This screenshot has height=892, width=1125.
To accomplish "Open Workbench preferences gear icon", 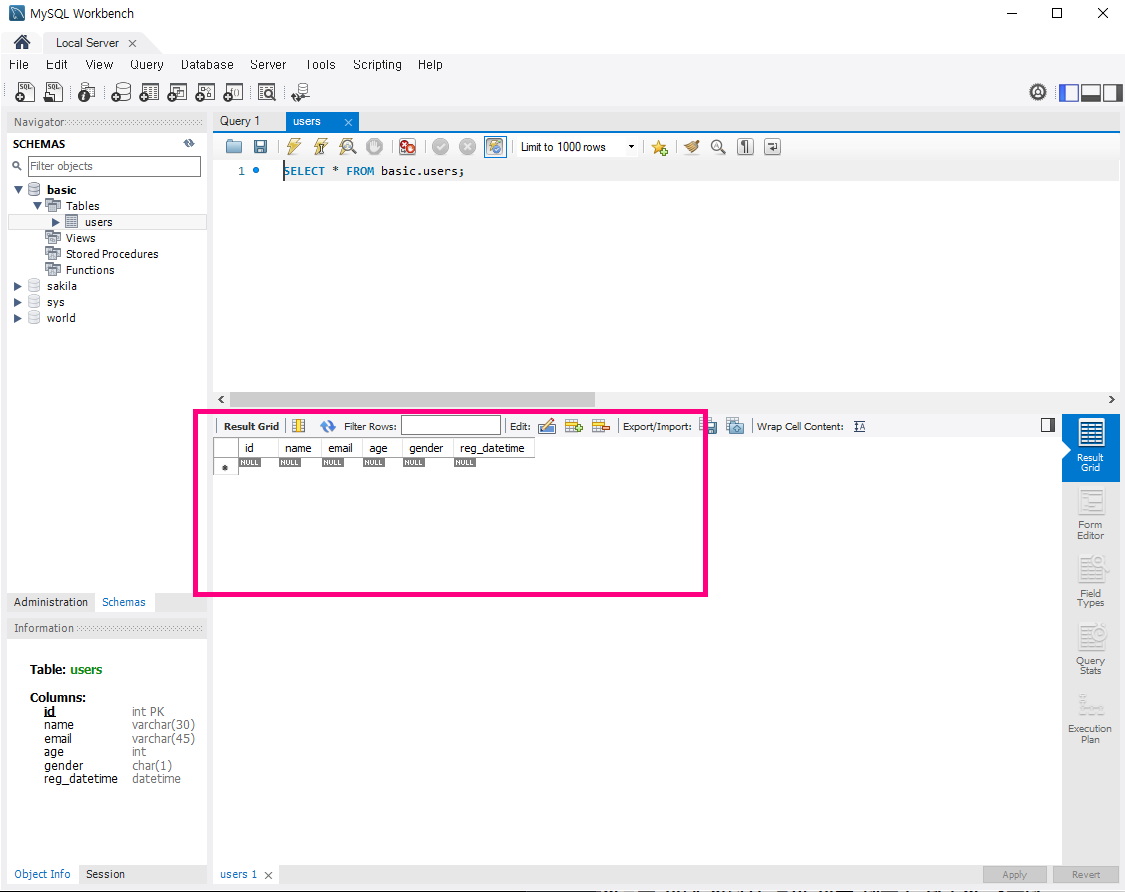I will [1037, 92].
